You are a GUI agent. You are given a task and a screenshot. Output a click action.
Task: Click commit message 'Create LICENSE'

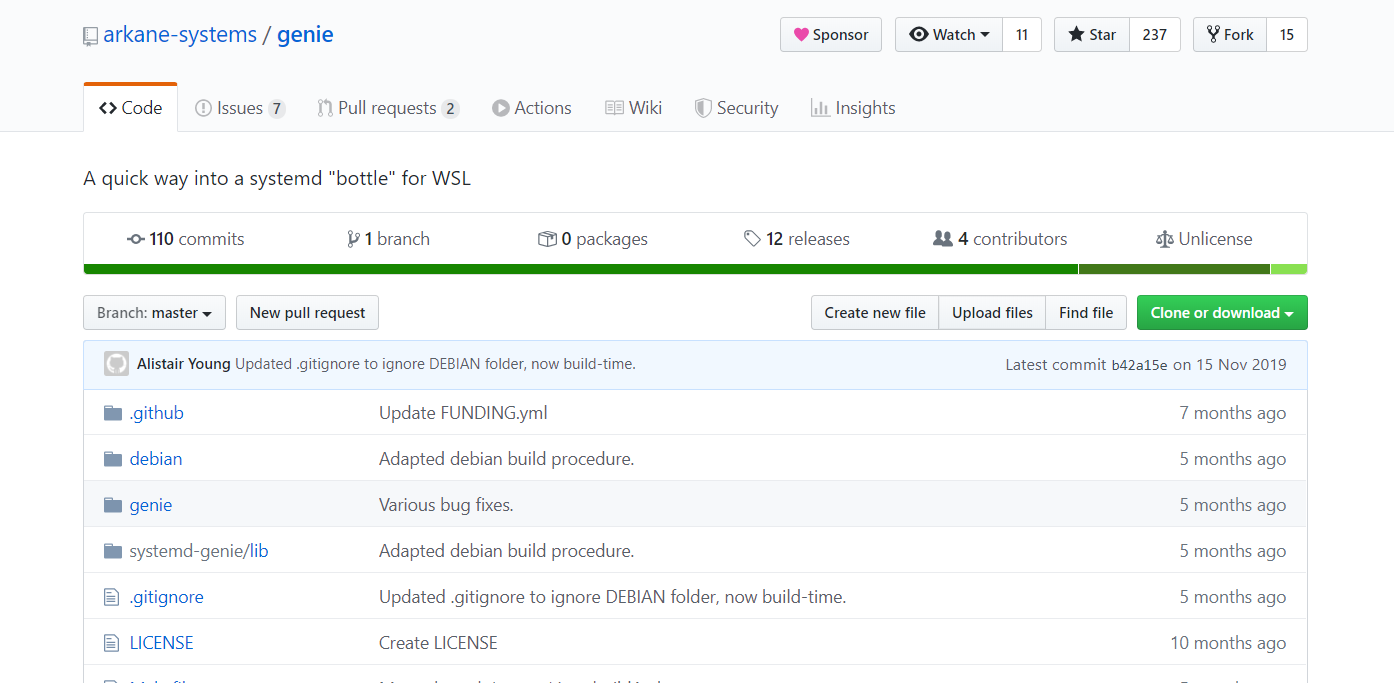[438, 643]
